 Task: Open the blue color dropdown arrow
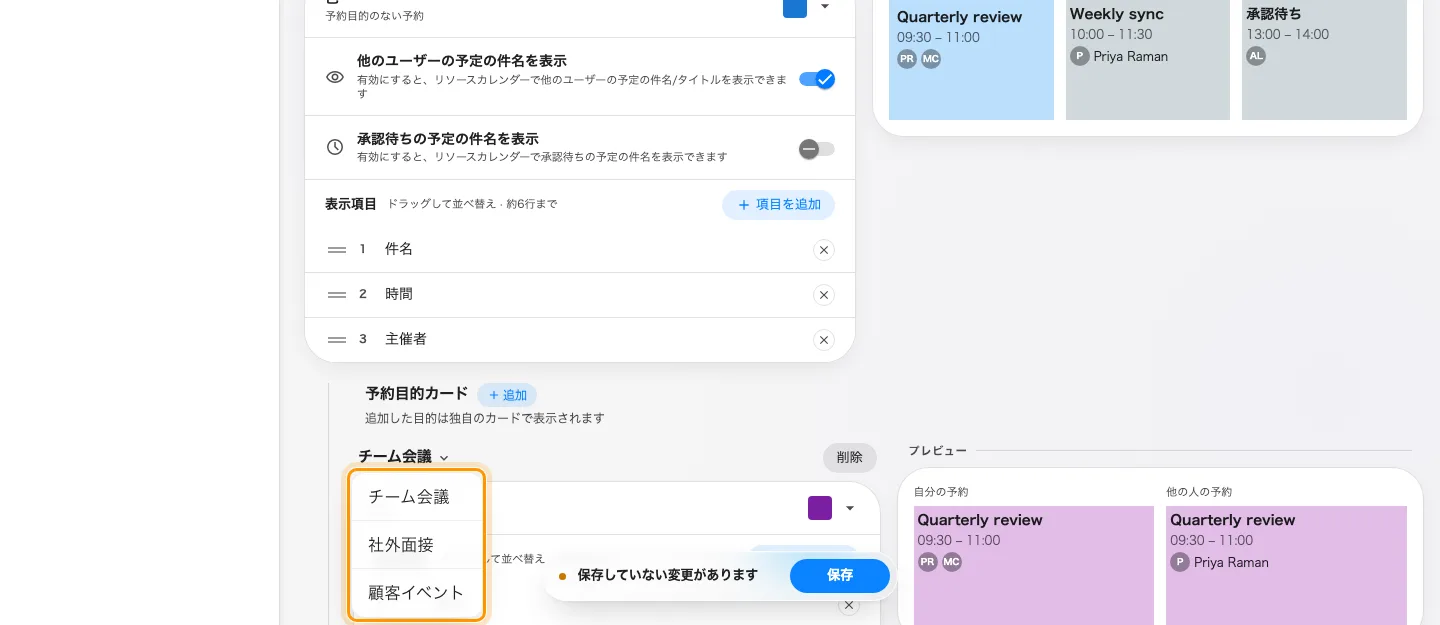(825, 6)
